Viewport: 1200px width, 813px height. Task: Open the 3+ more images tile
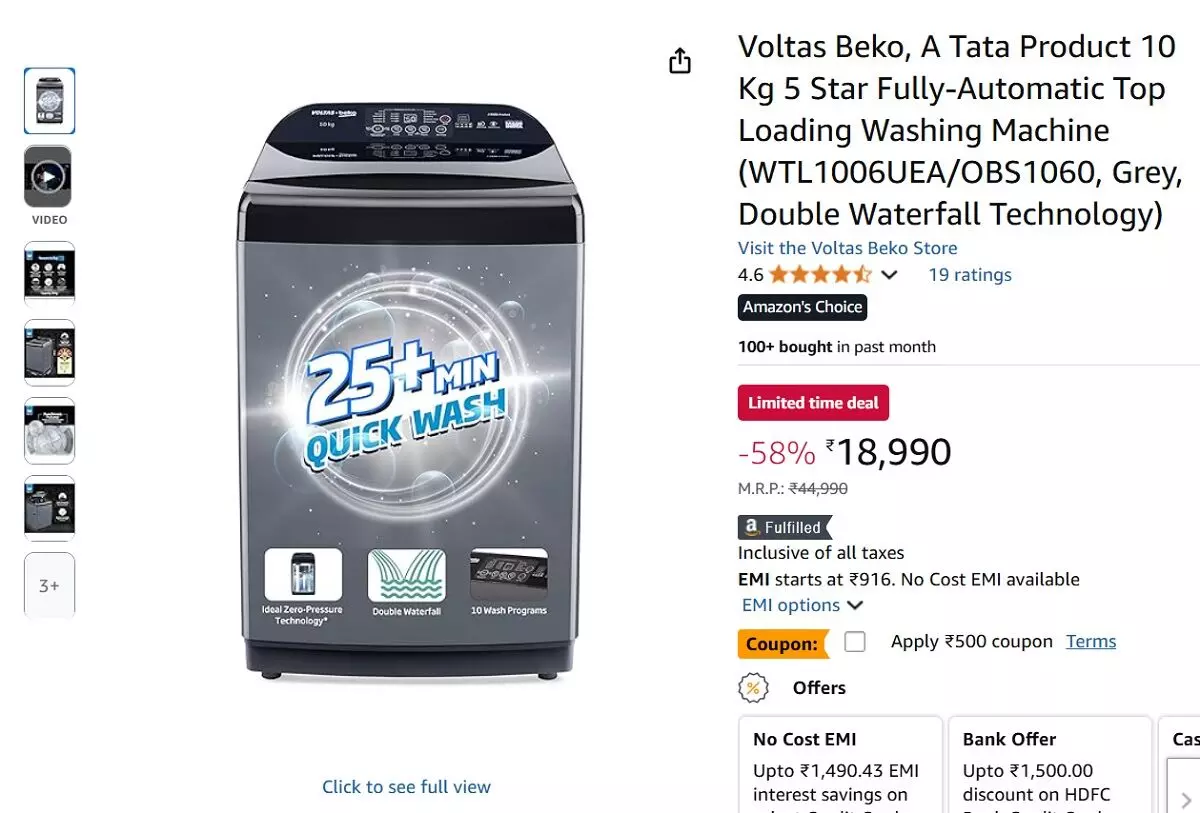pyautogui.click(x=49, y=586)
